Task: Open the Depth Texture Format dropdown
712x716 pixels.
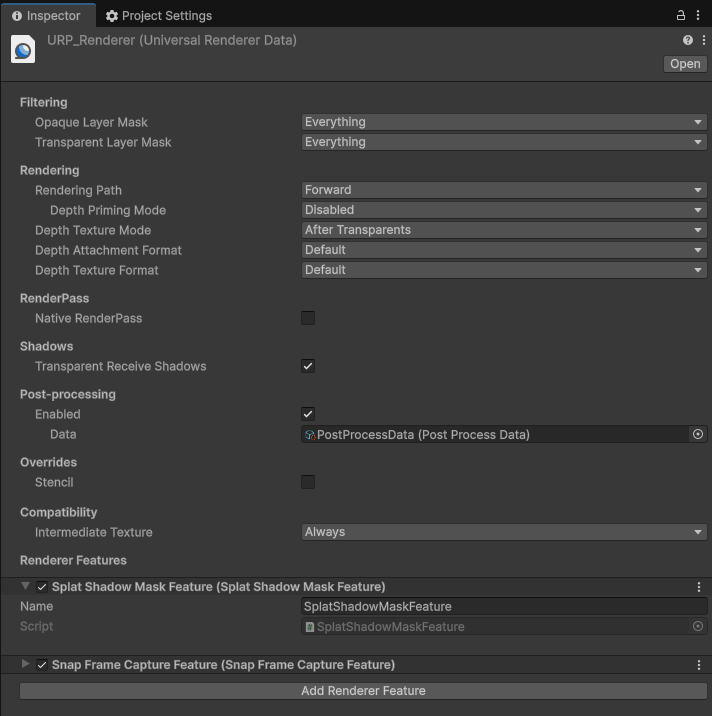Action: click(x=504, y=270)
